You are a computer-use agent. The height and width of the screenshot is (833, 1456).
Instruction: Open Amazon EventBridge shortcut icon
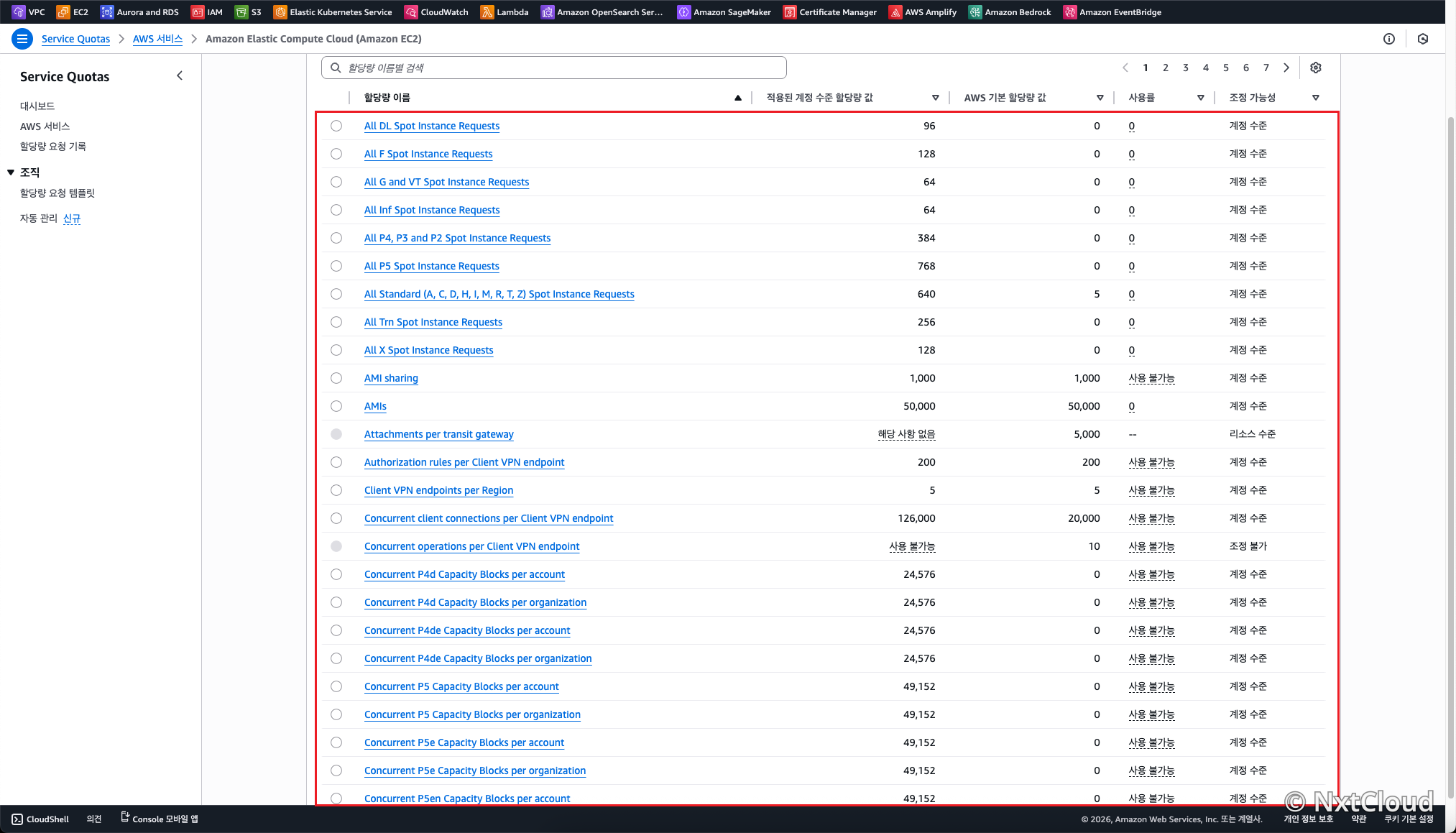pyautogui.click(x=1070, y=12)
